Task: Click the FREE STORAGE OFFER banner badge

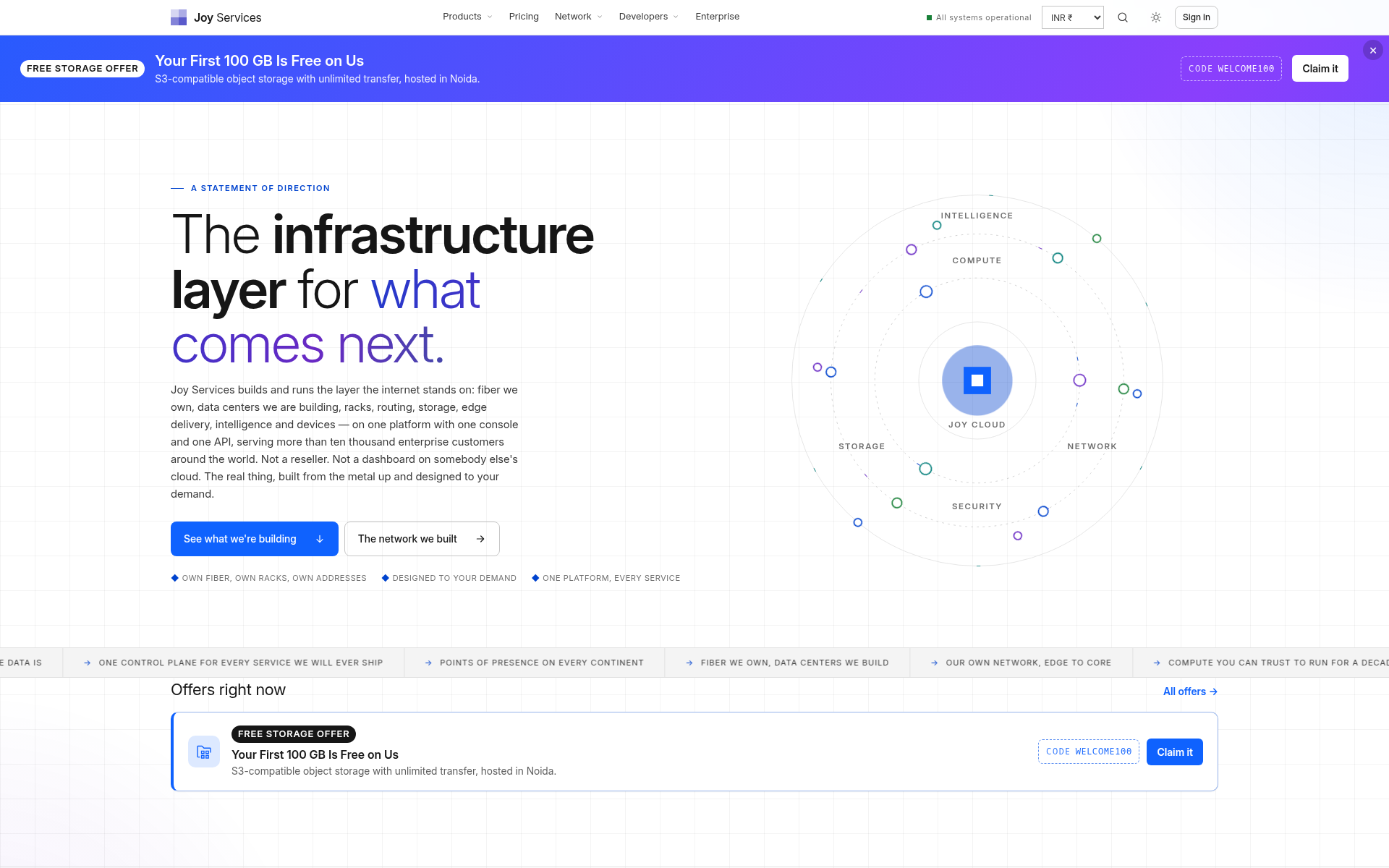Action: coord(82,69)
